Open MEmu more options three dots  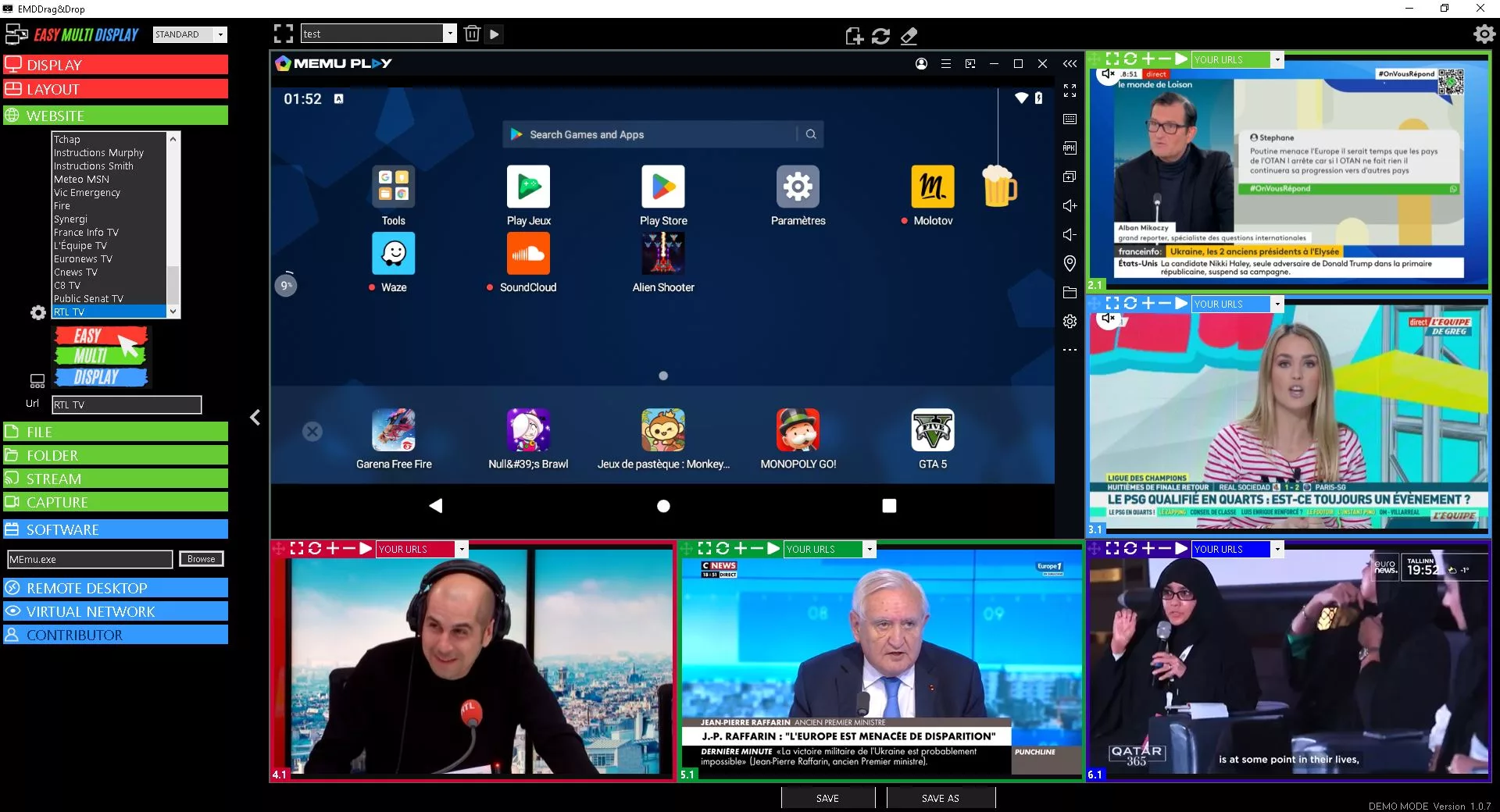click(1070, 350)
